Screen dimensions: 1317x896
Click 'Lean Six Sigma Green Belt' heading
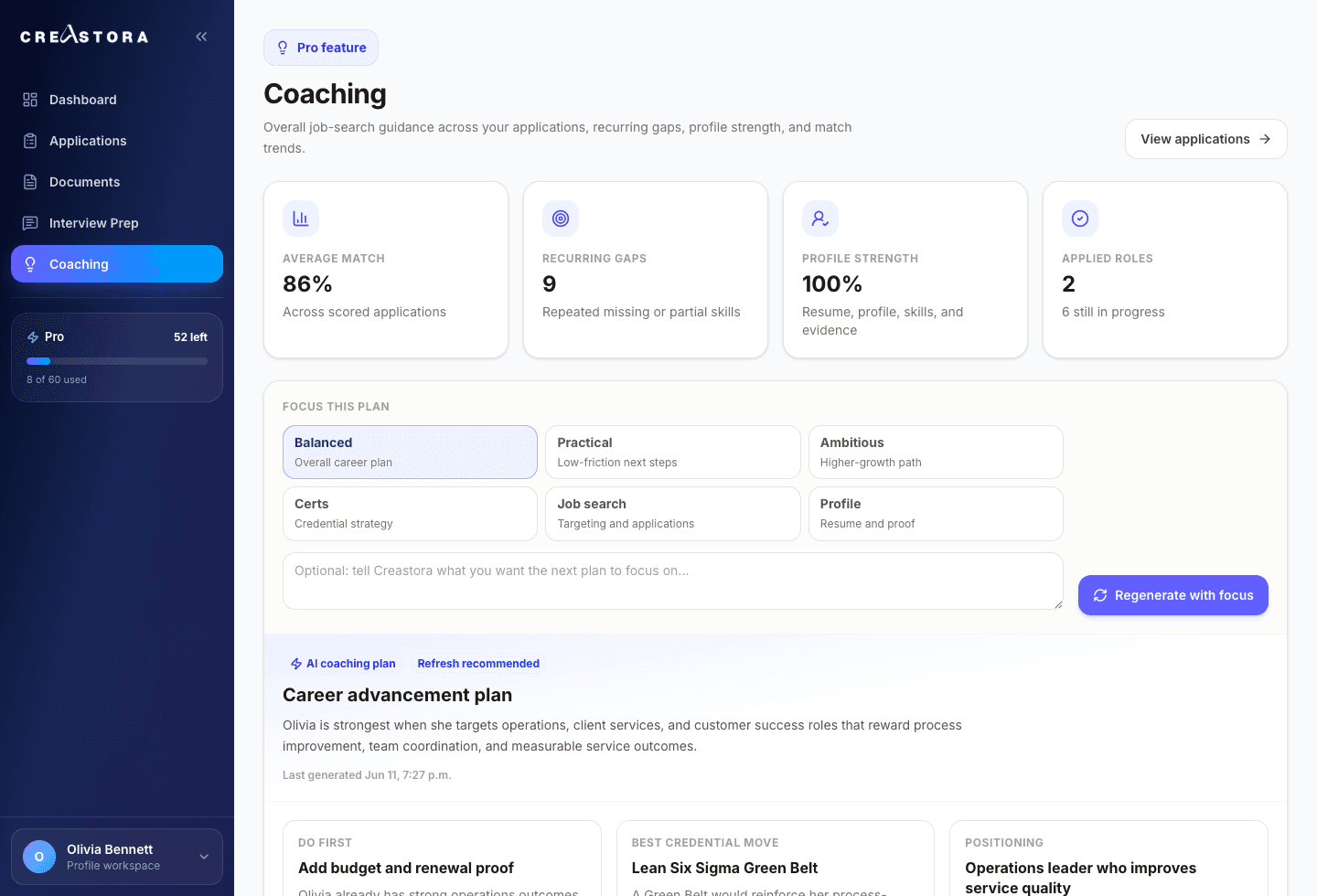724,868
